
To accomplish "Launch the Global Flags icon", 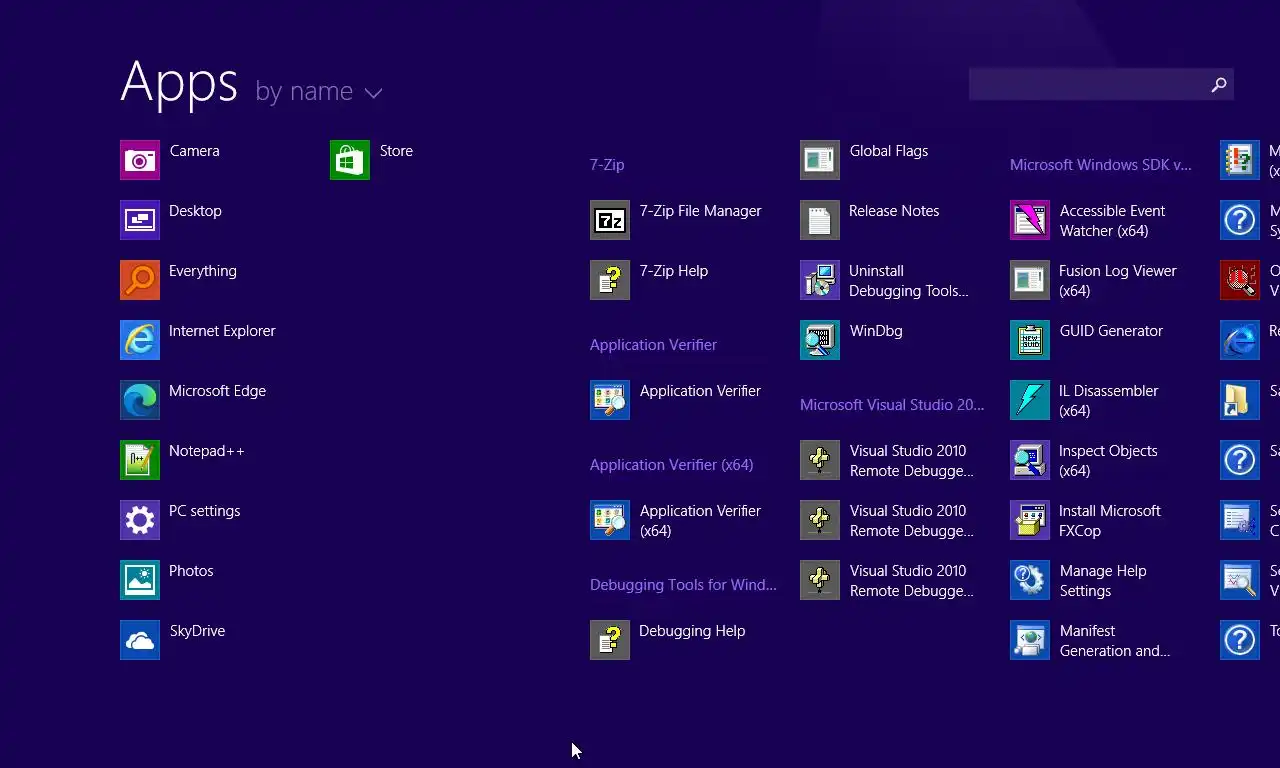I will [x=820, y=160].
